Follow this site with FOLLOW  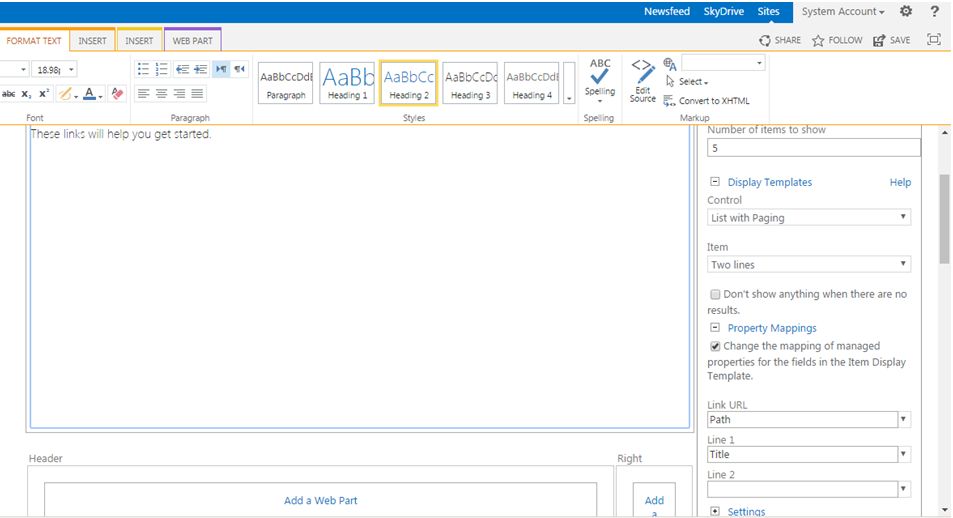pos(837,40)
